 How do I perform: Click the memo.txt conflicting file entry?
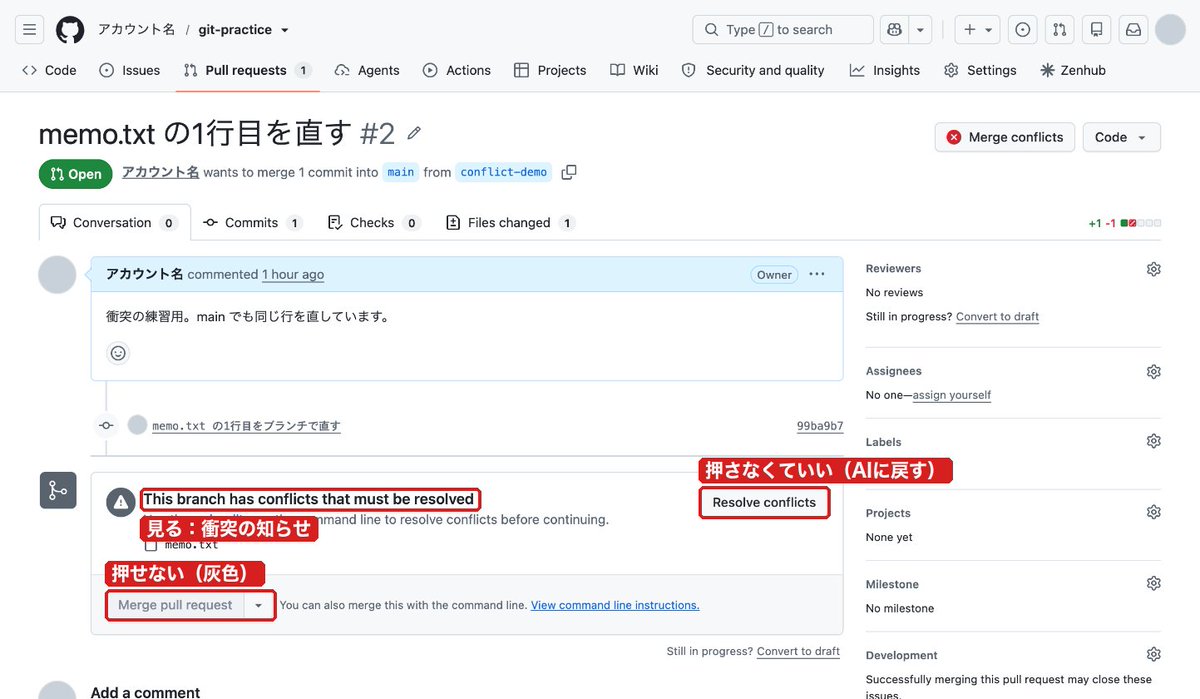(x=191, y=545)
